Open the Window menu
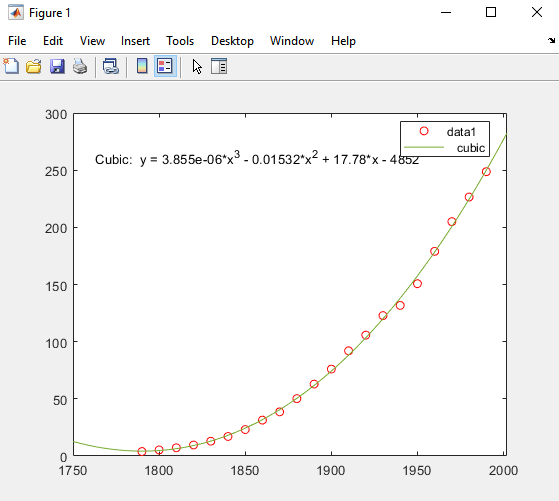 point(292,41)
